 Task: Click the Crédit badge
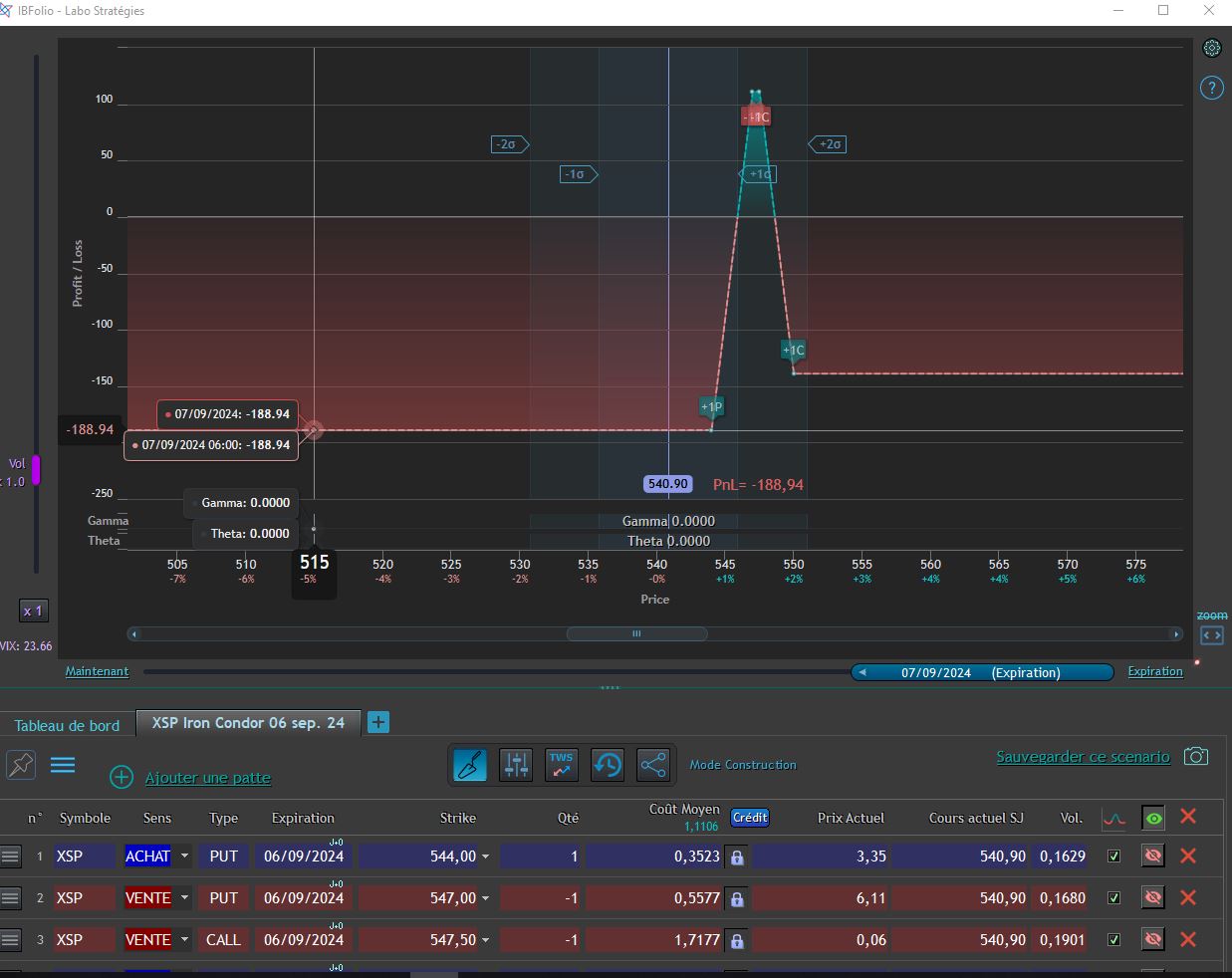point(750,818)
